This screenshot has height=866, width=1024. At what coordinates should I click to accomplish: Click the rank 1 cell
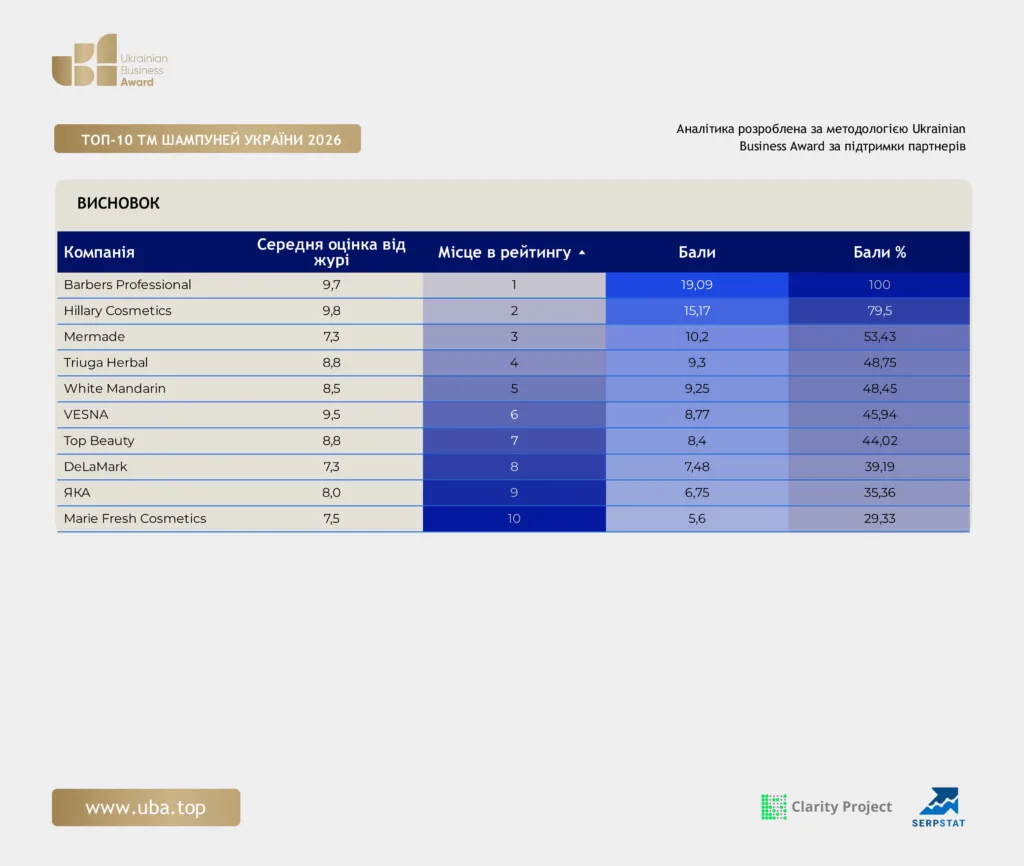click(514, 285)
